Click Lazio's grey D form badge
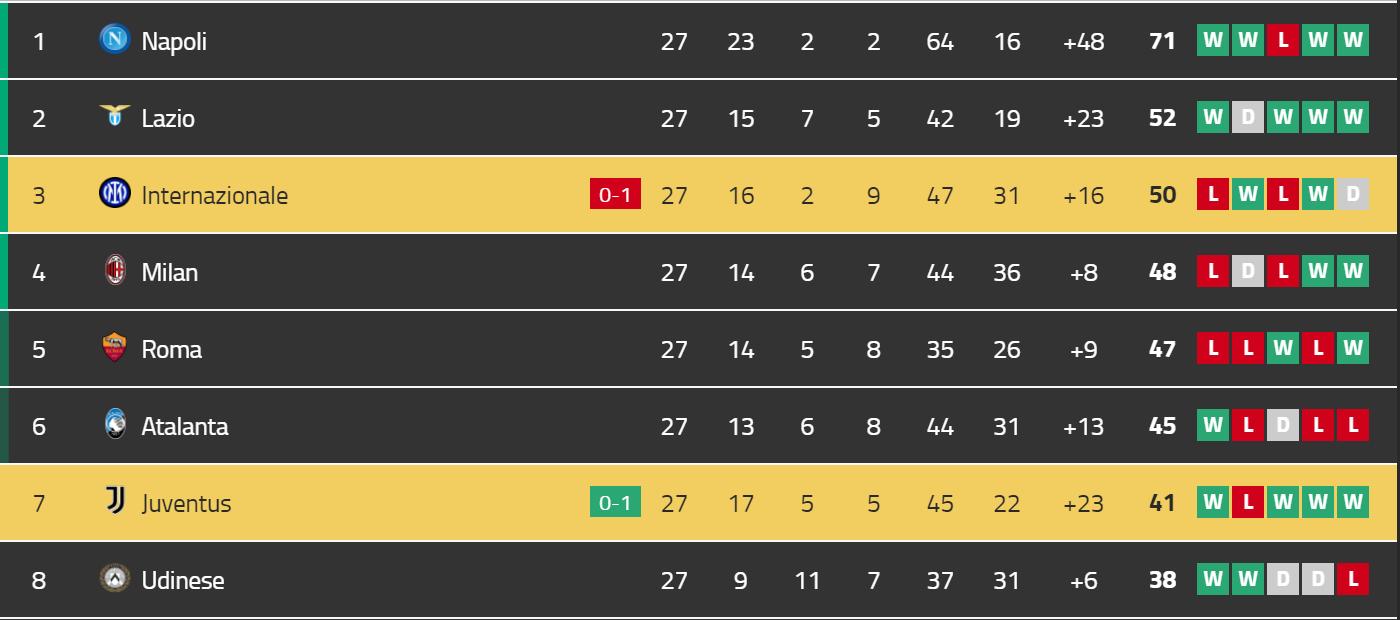 pos(1248,118)
